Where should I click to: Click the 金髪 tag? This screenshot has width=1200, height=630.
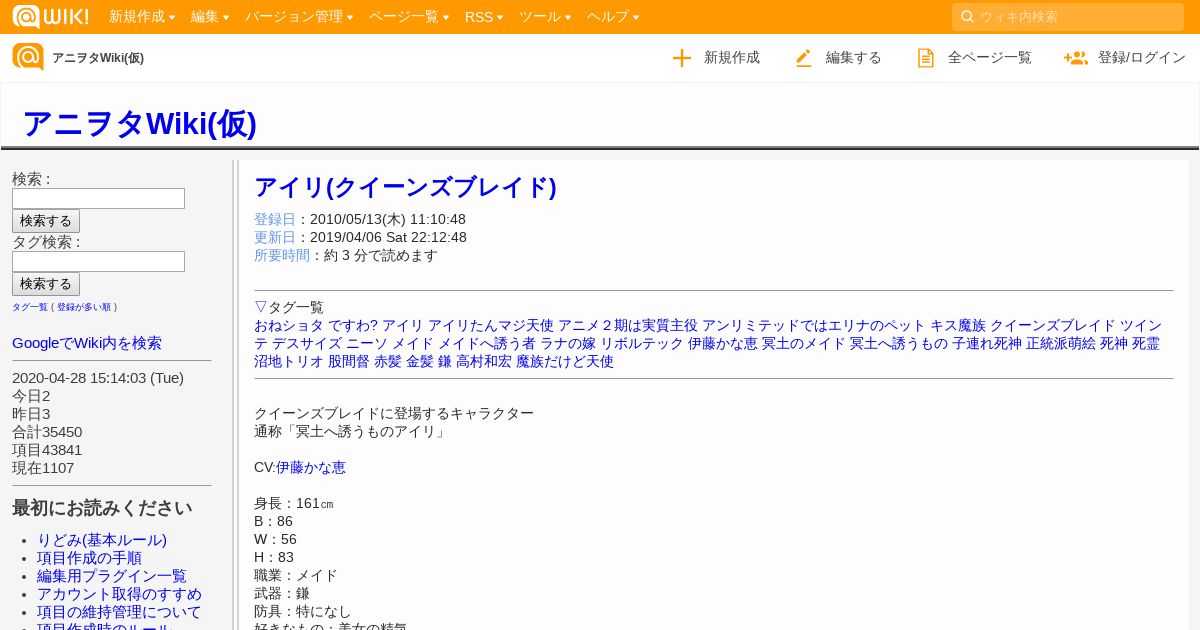pyautogui.click(x=420, y=361)
